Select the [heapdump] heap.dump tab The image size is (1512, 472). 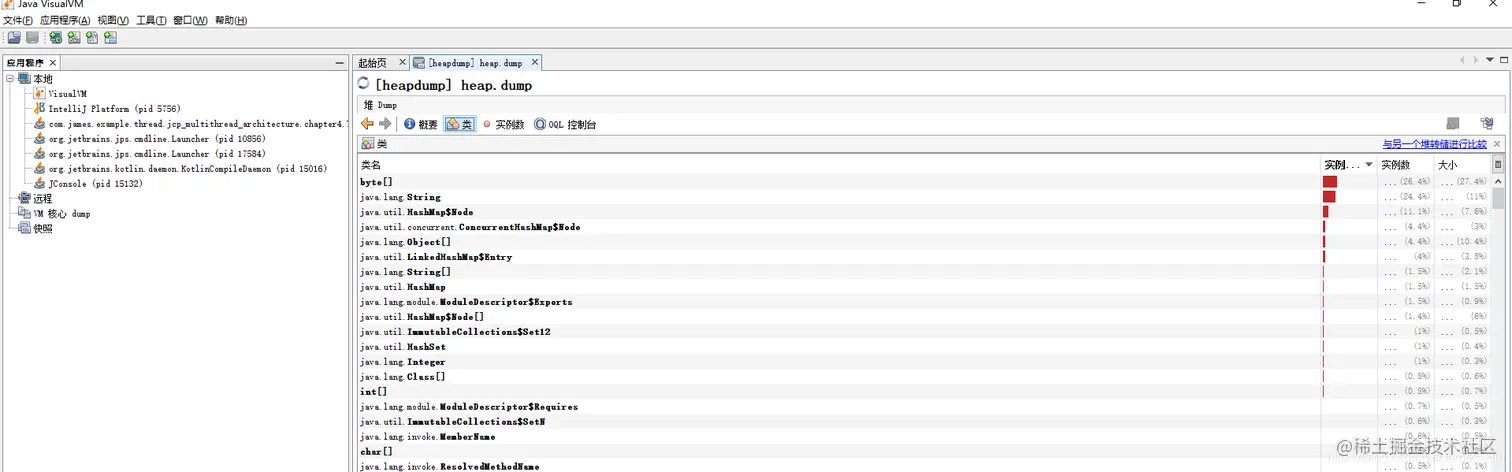point(475,63)
